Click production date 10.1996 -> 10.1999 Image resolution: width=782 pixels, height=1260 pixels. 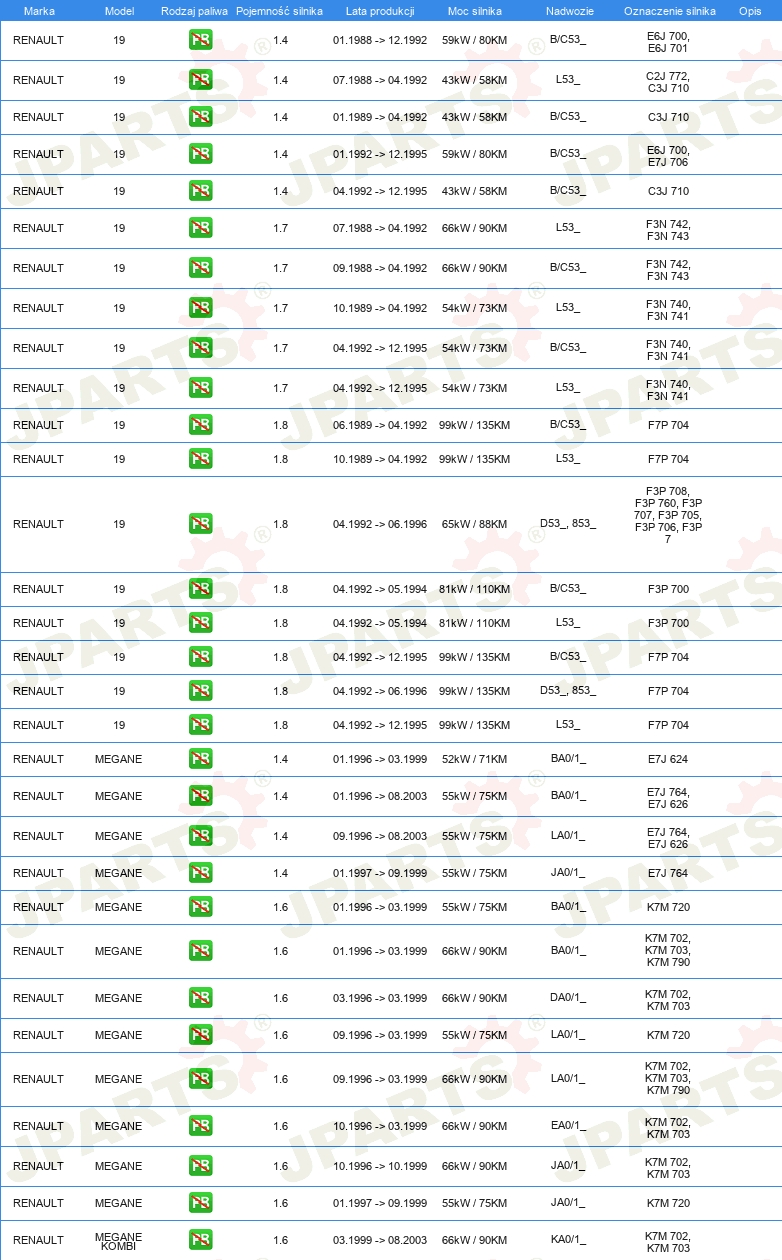pos(380,1166)
